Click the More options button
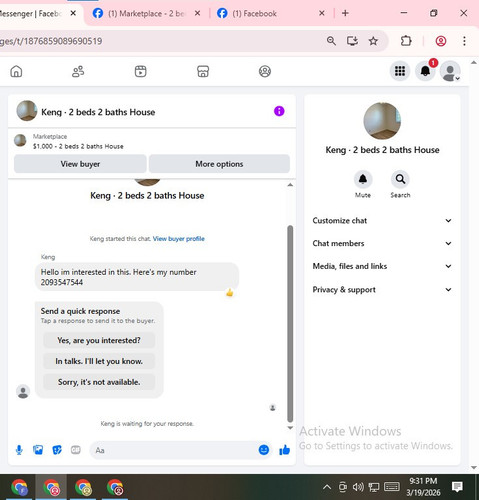 [219, 164]
